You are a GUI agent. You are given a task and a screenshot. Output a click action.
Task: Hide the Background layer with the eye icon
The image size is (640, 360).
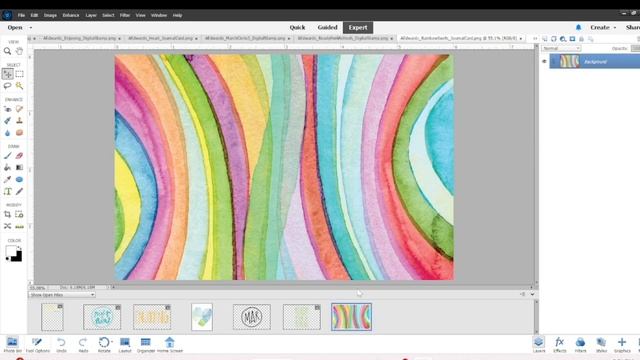click(x=544, y=61)
